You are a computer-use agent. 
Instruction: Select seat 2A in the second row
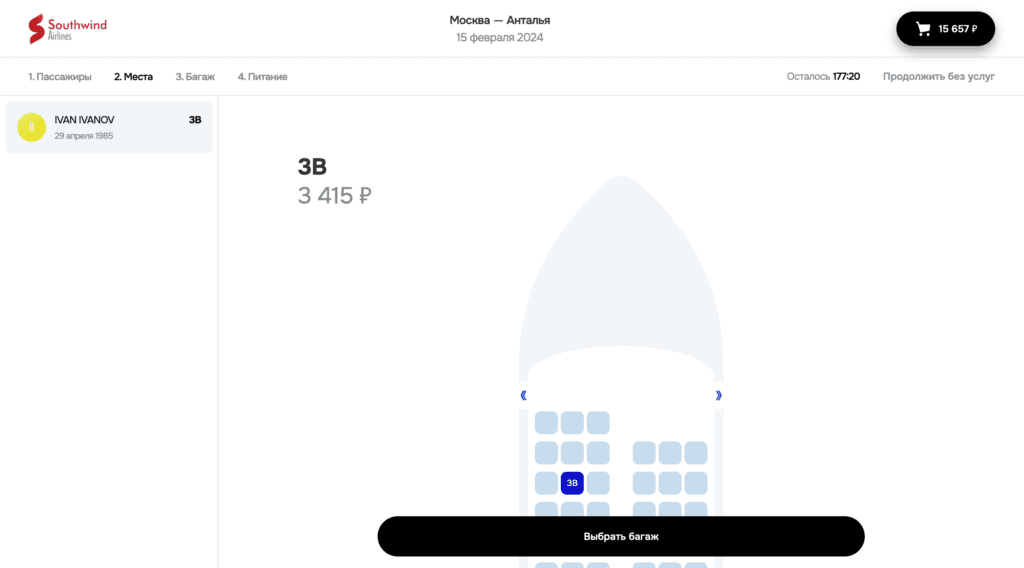tap(546, 453)
